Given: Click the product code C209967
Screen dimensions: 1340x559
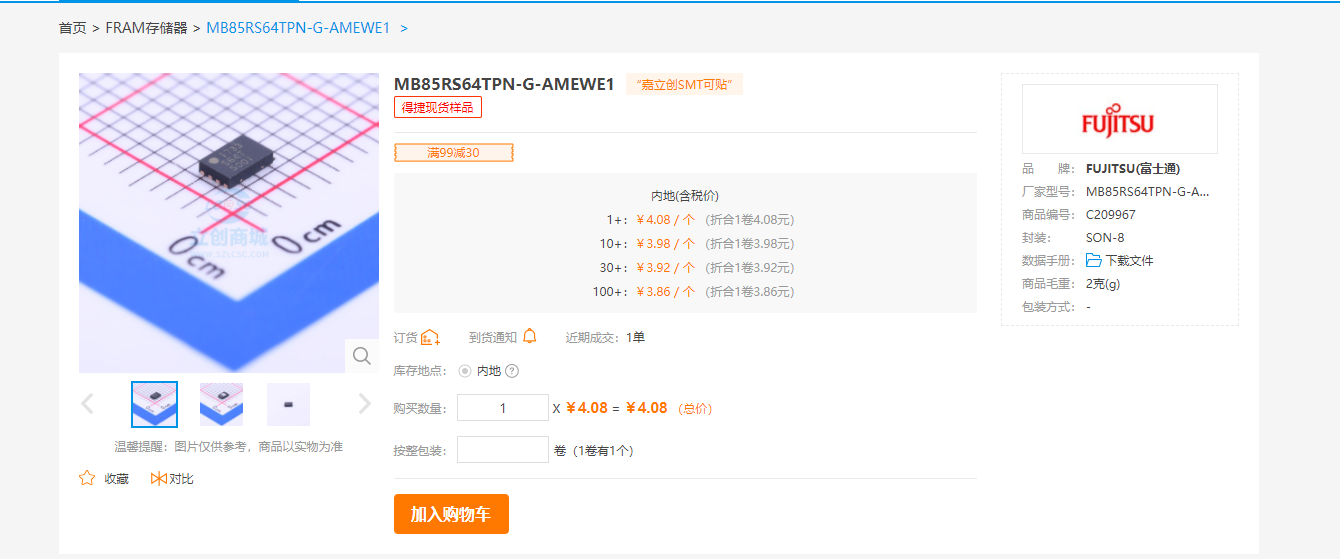Looking at the screenshot, I should tap(1111, 214).
